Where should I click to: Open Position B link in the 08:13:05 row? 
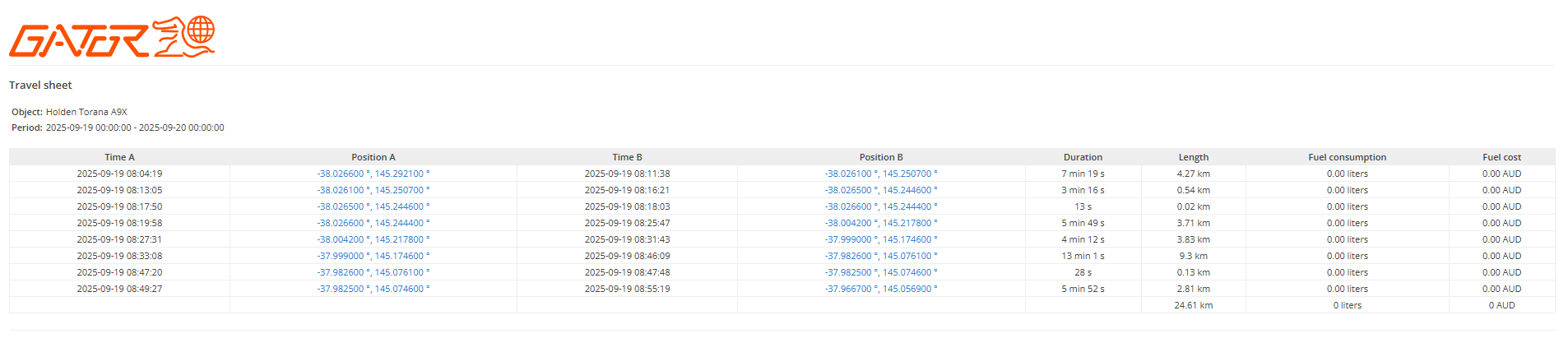880,190
